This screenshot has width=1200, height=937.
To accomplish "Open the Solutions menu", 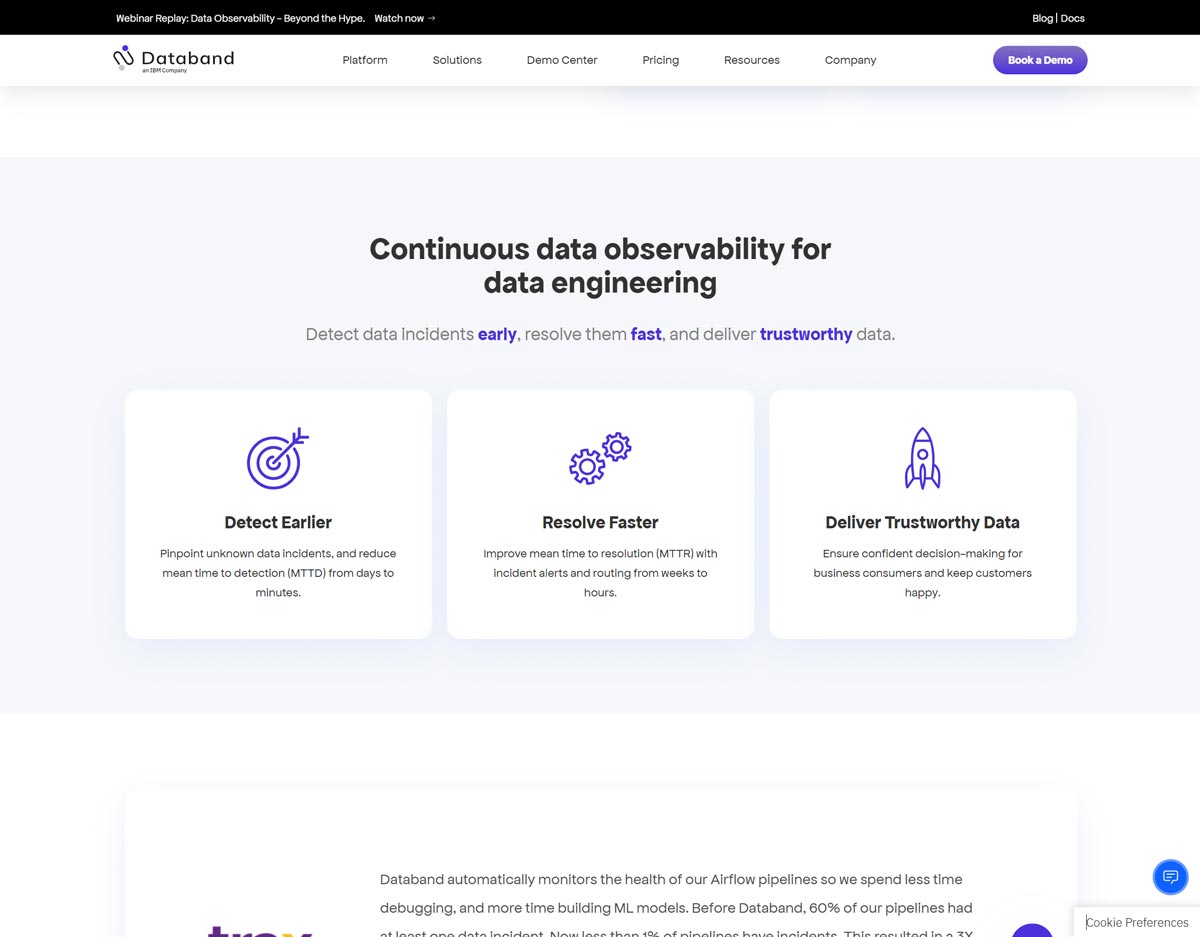I will 457,60.
